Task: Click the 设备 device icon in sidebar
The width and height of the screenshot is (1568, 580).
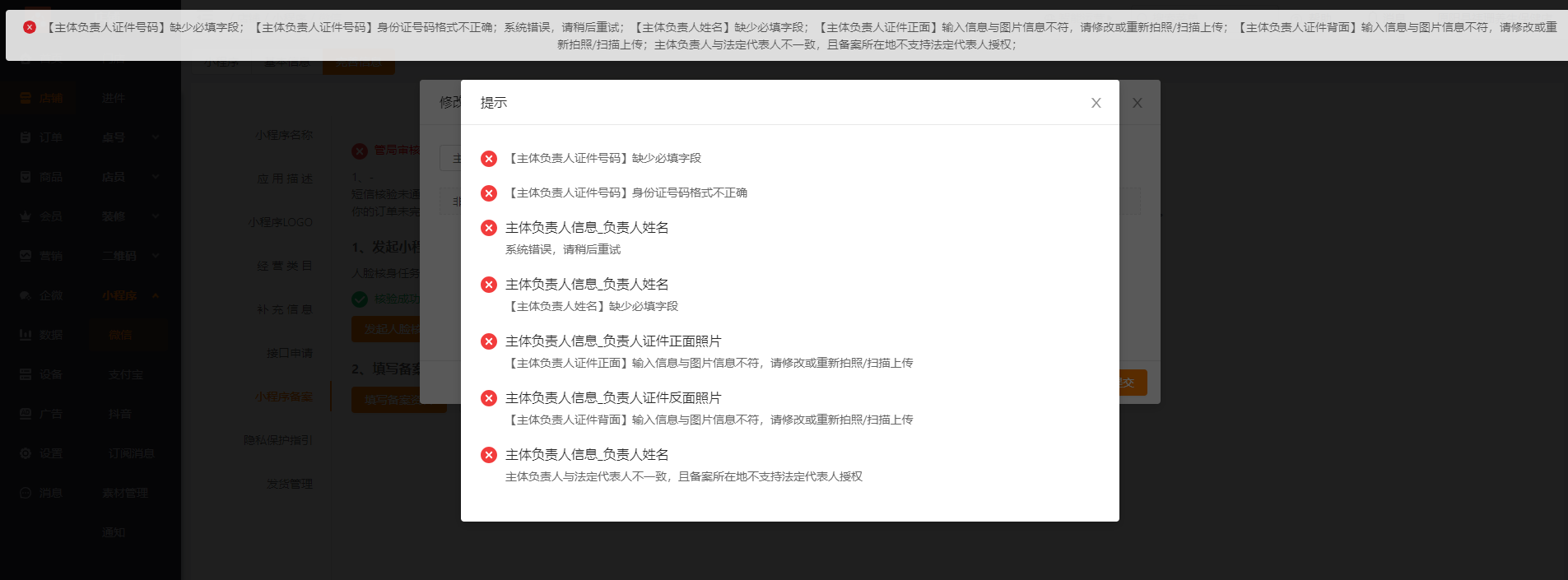Action: click(26, 374)
